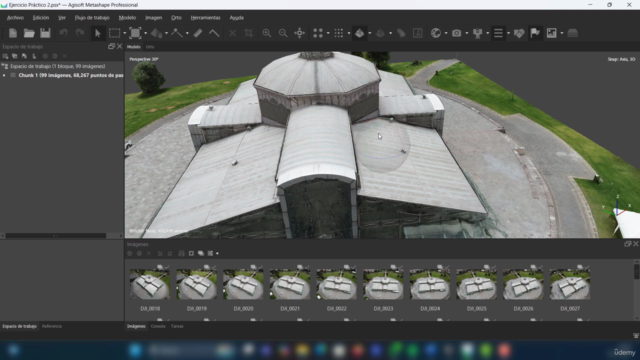This screenshot has height=360, width=640.
Task: Zoom out with the magnifier minus icon
Action: [x=283, y=33]
